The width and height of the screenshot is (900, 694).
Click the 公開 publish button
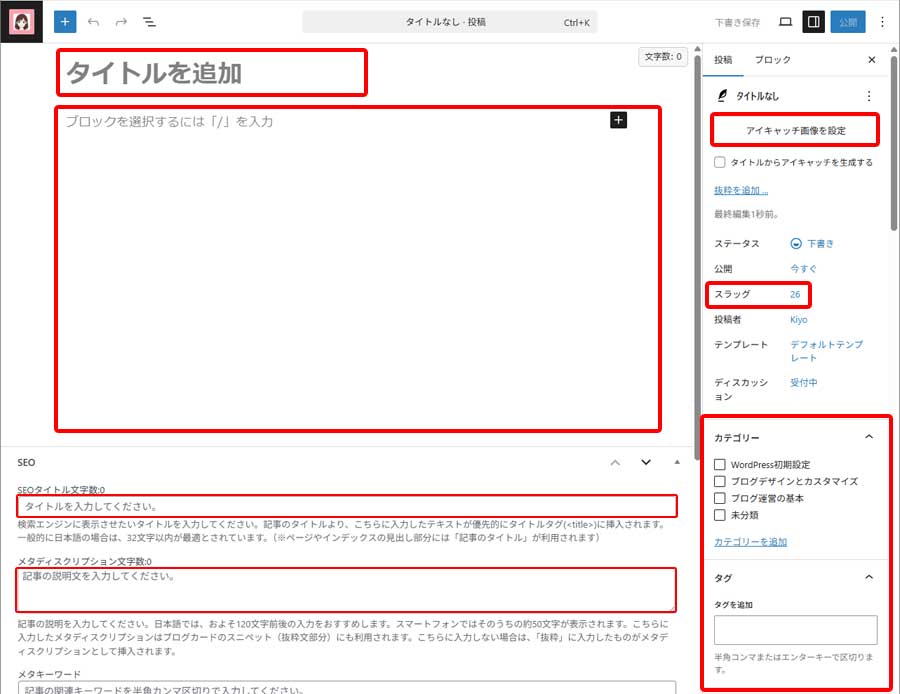847,21
